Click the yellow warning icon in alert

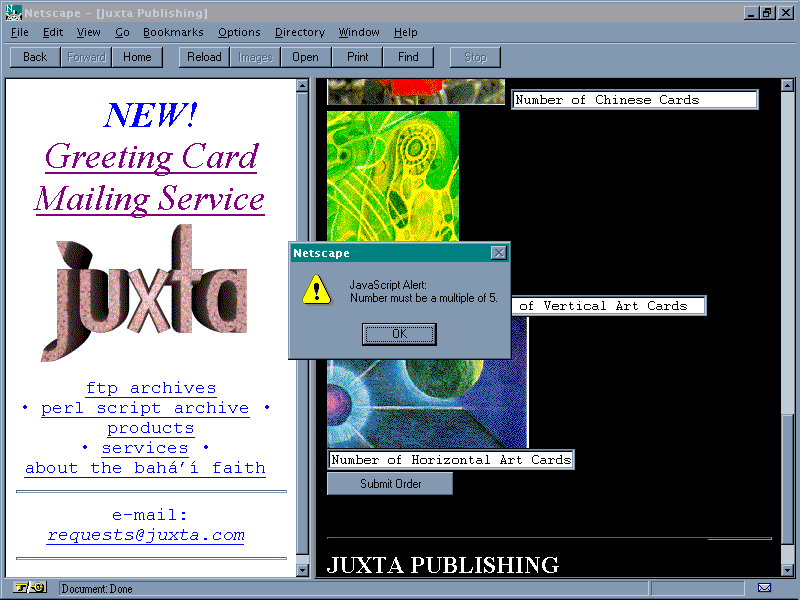(x=316, y=290)
